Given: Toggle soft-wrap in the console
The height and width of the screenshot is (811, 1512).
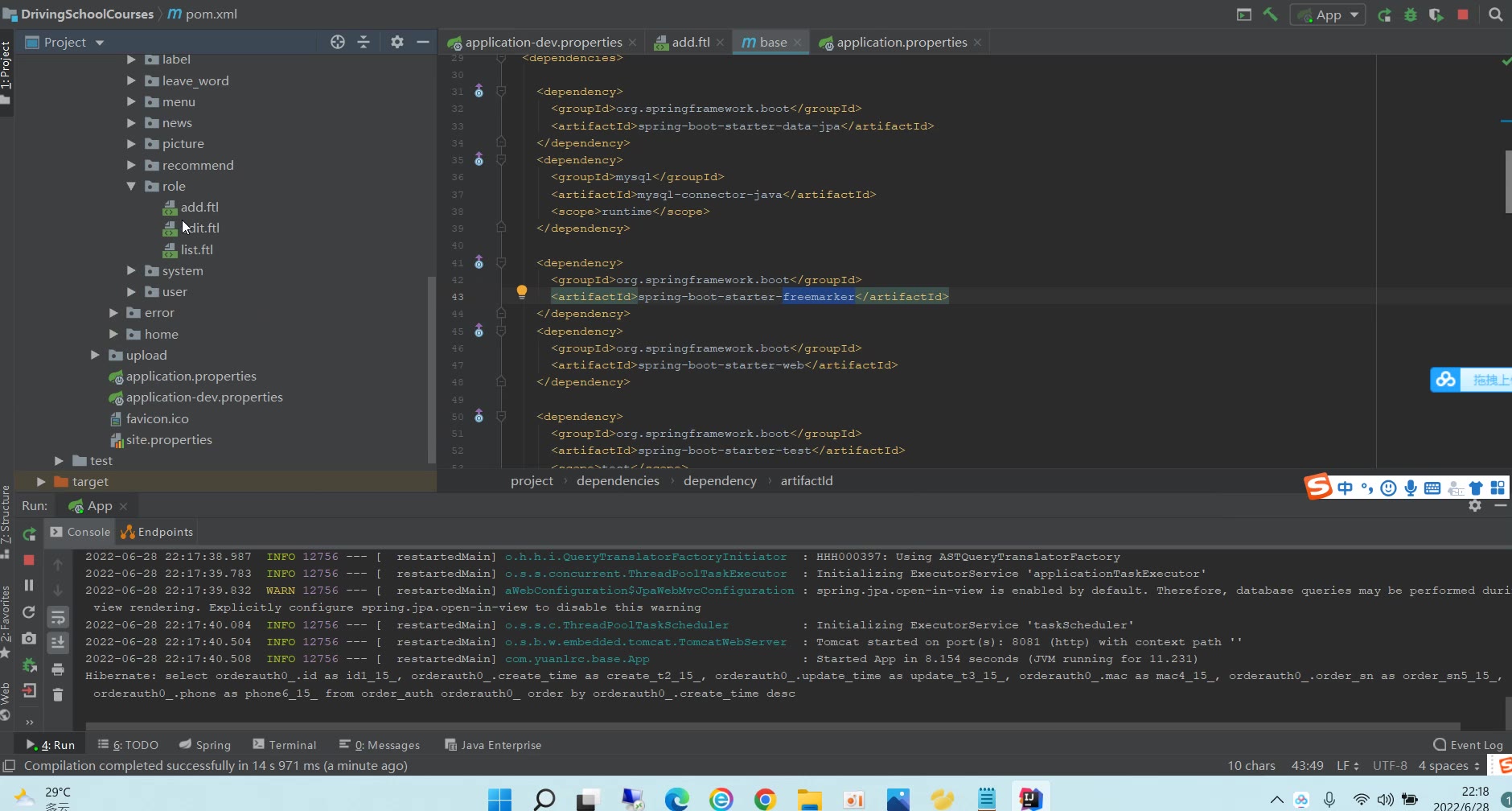Looking at the screenshot, I should [x=58, y=617].
